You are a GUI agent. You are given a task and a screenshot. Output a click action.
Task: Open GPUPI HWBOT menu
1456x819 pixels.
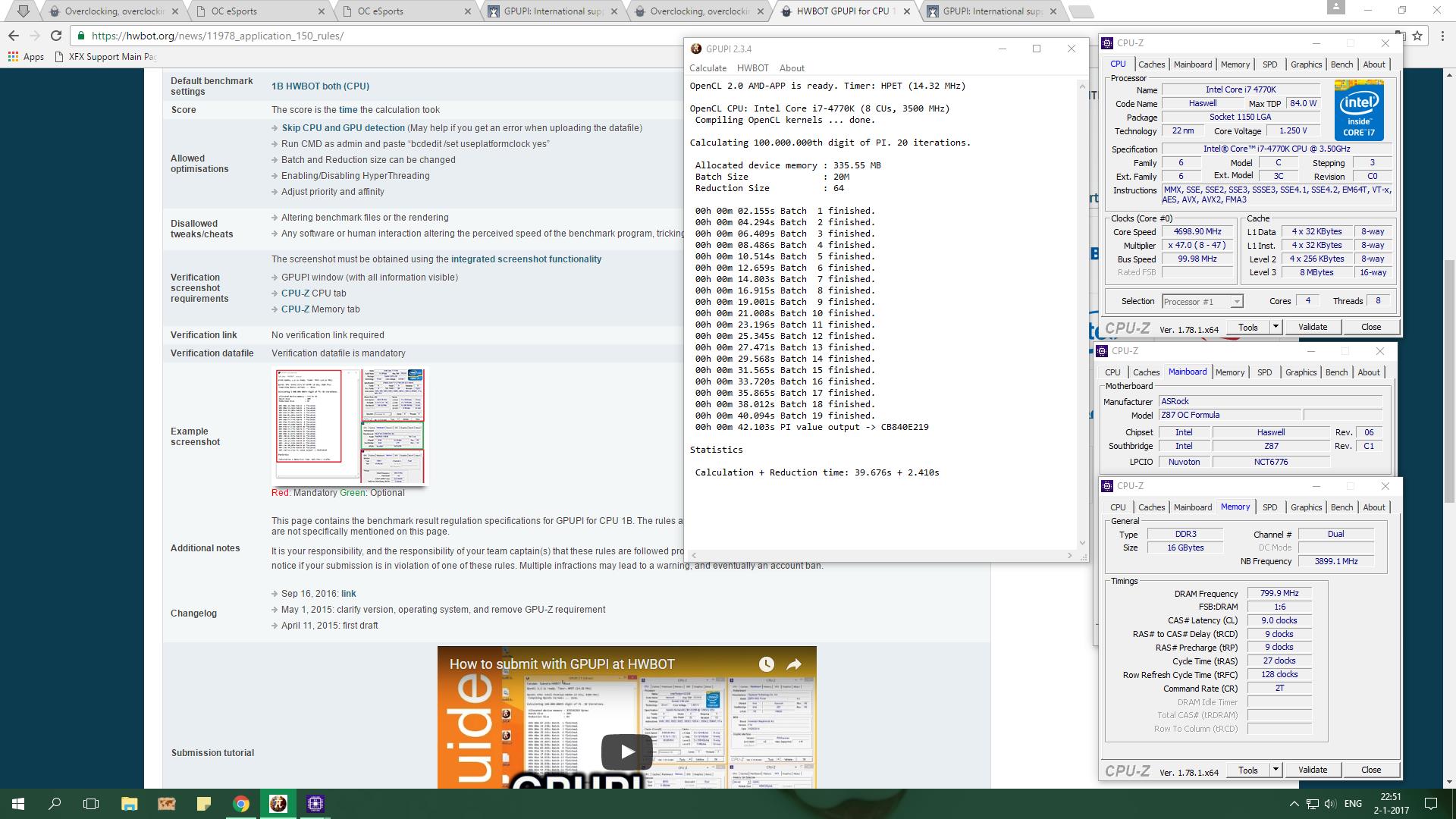[753, 68]
